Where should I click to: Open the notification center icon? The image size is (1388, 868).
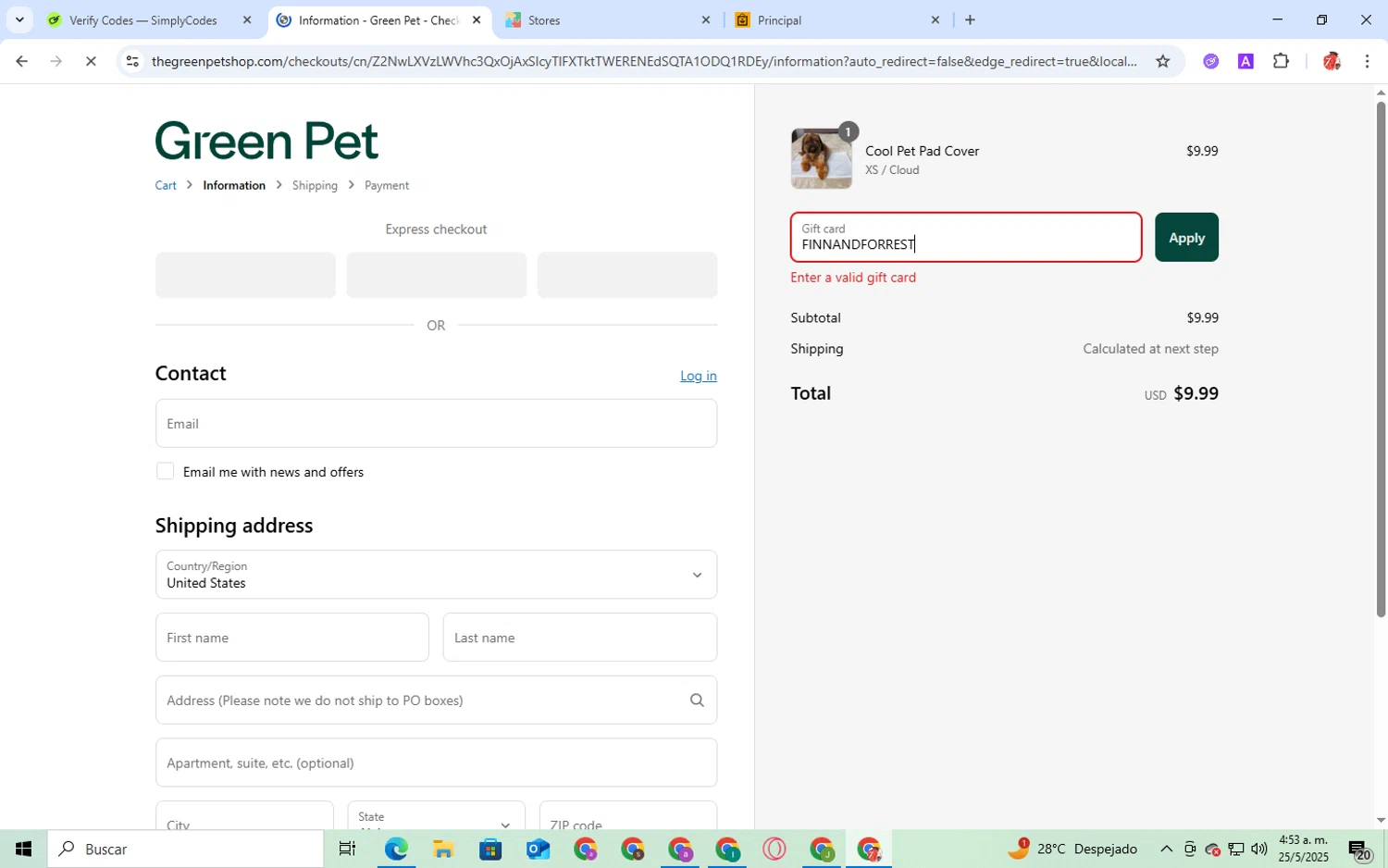[x=1359, y=849]
